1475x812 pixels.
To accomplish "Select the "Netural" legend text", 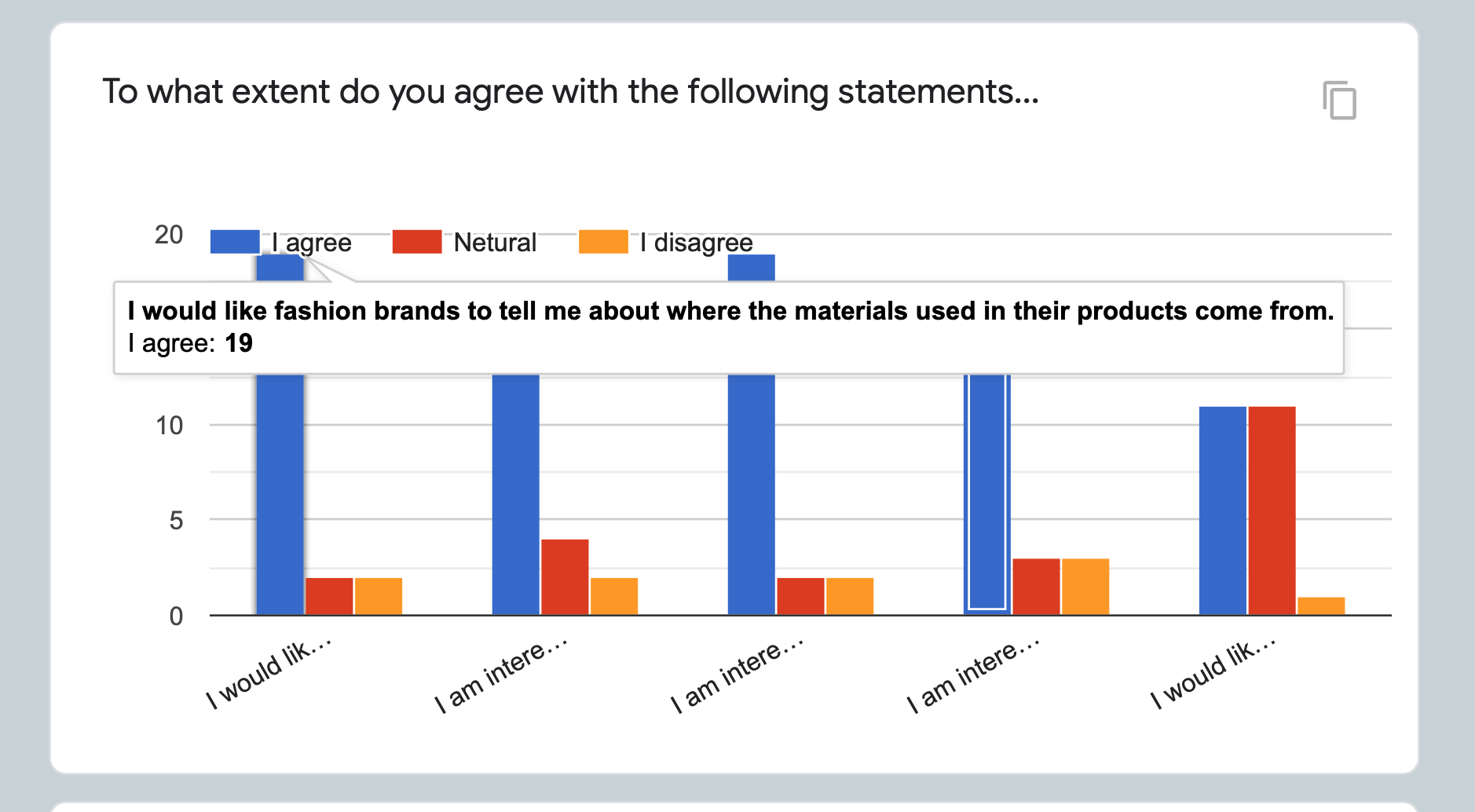I will coord(495,243).
